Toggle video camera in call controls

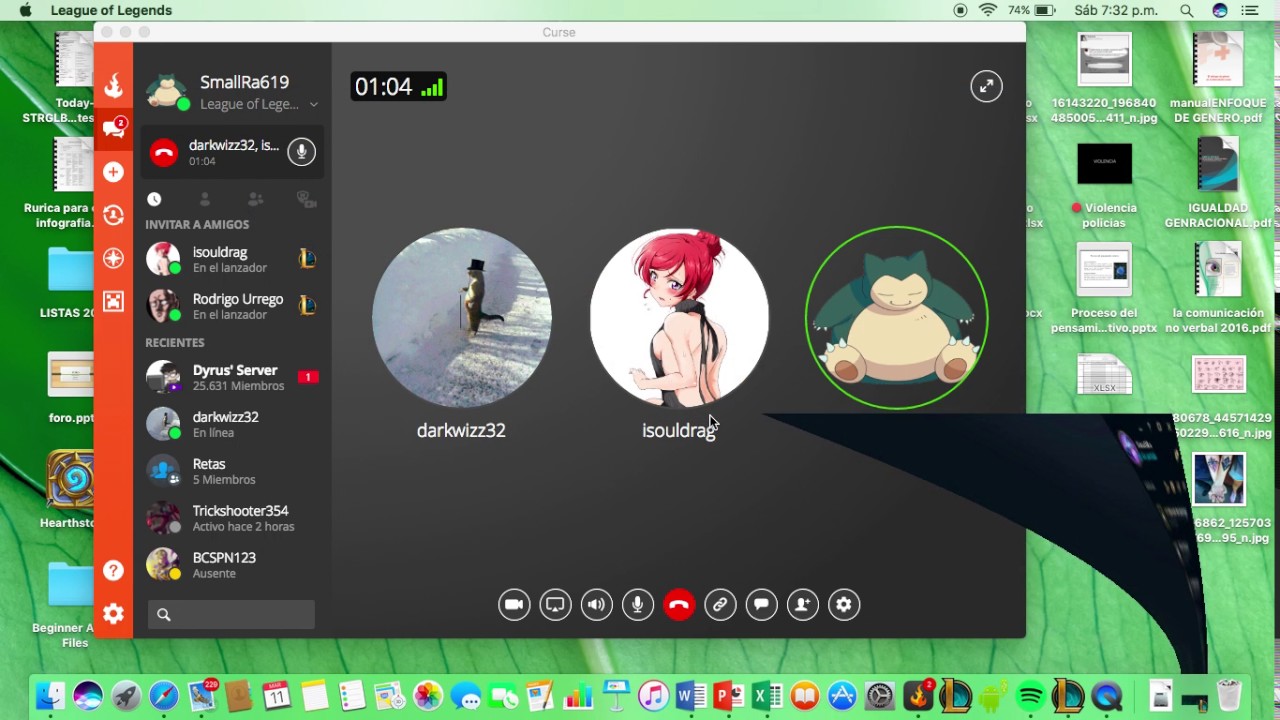coord(514,604)
